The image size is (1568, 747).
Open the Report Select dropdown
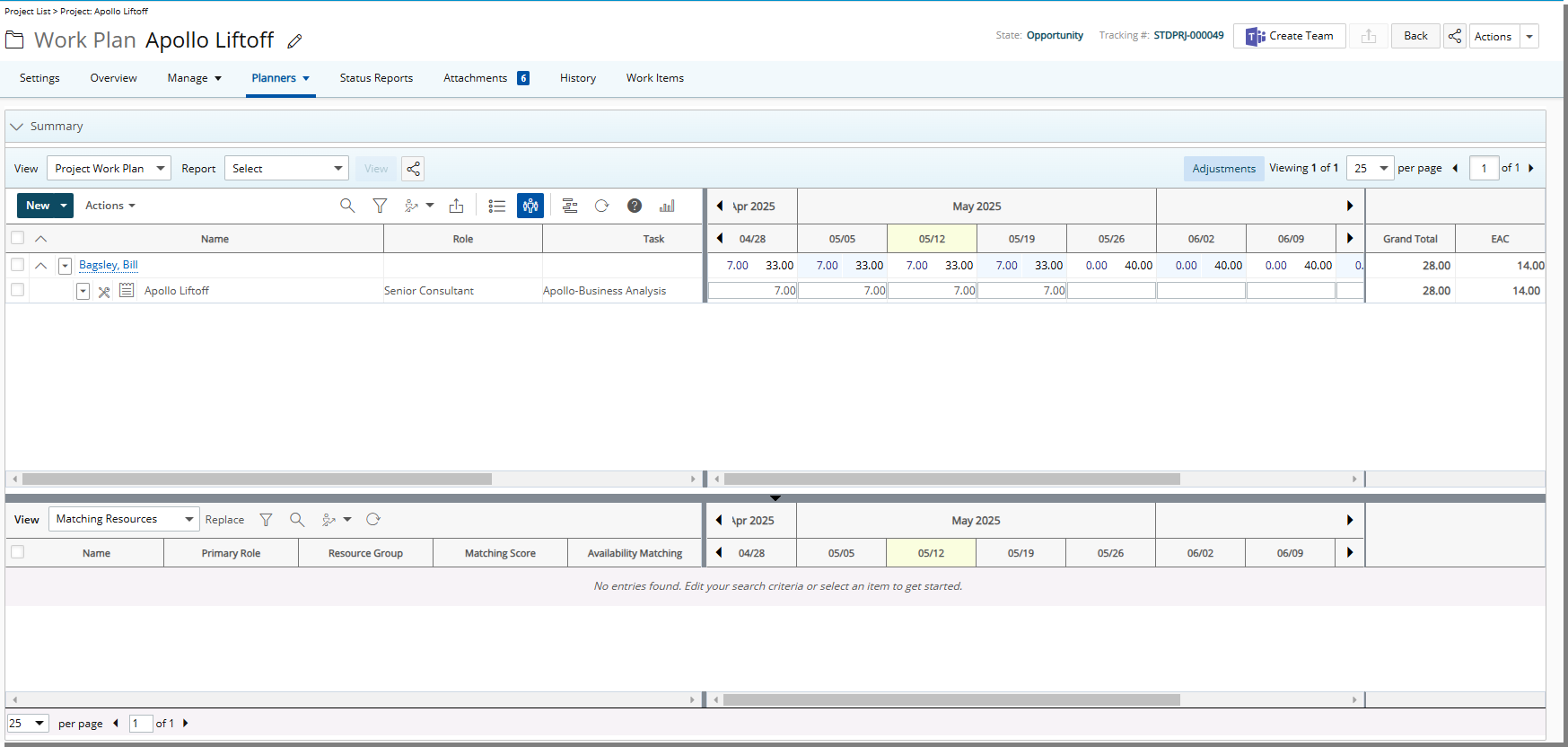[x=286, y=169]
